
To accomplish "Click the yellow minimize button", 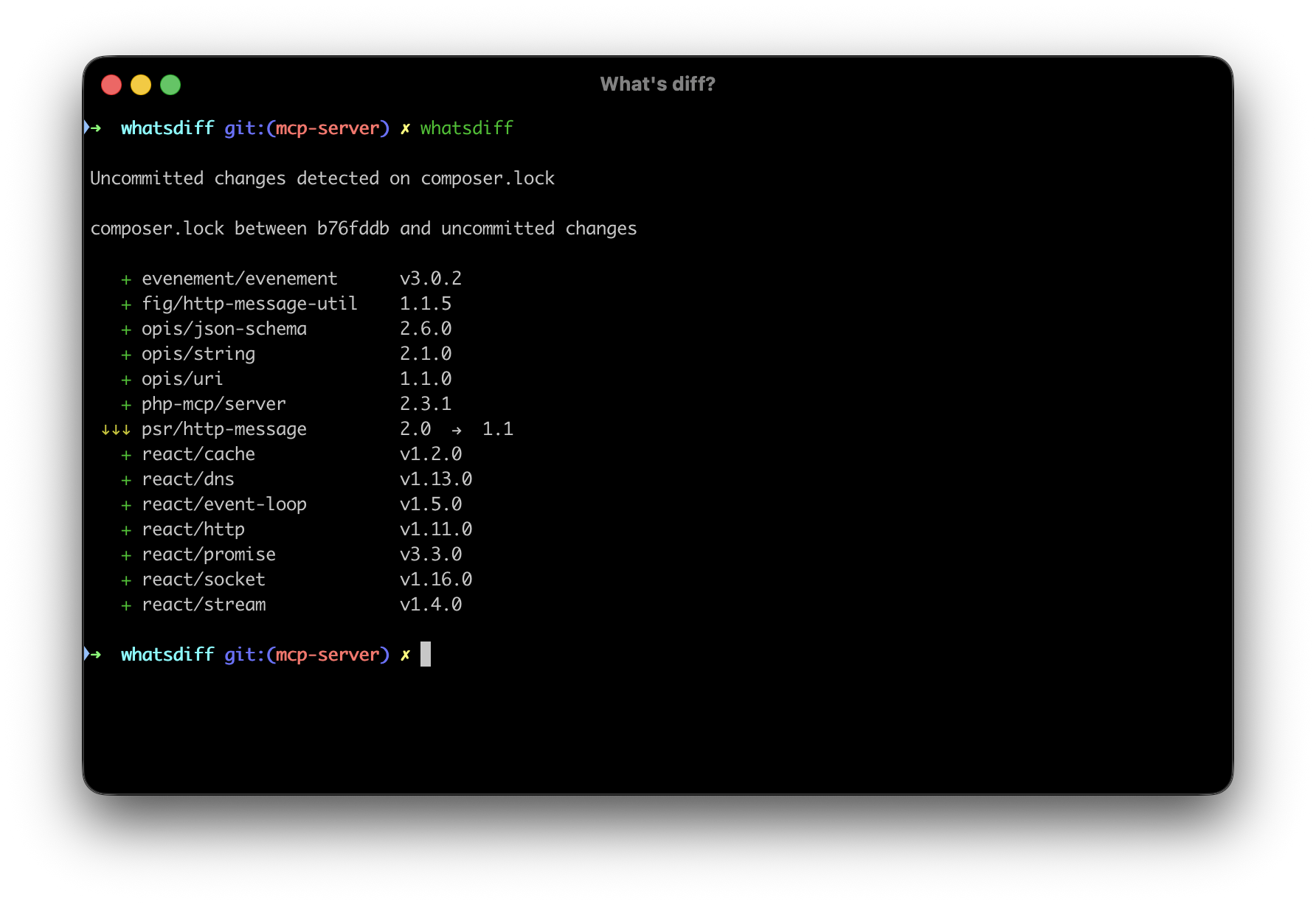I will tap(141, 85).
